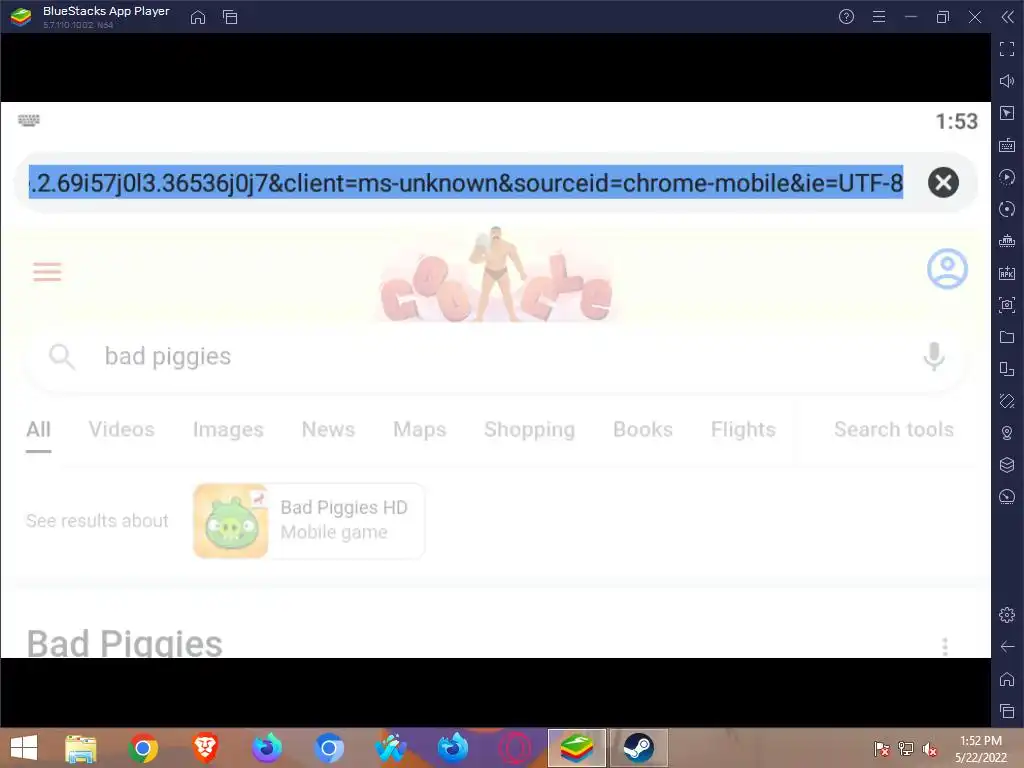Image resolution: width=1024 pixels, height=768 pixels.
Task: Open the Multi-instance manager layers icon
Action: point(1006,465)
